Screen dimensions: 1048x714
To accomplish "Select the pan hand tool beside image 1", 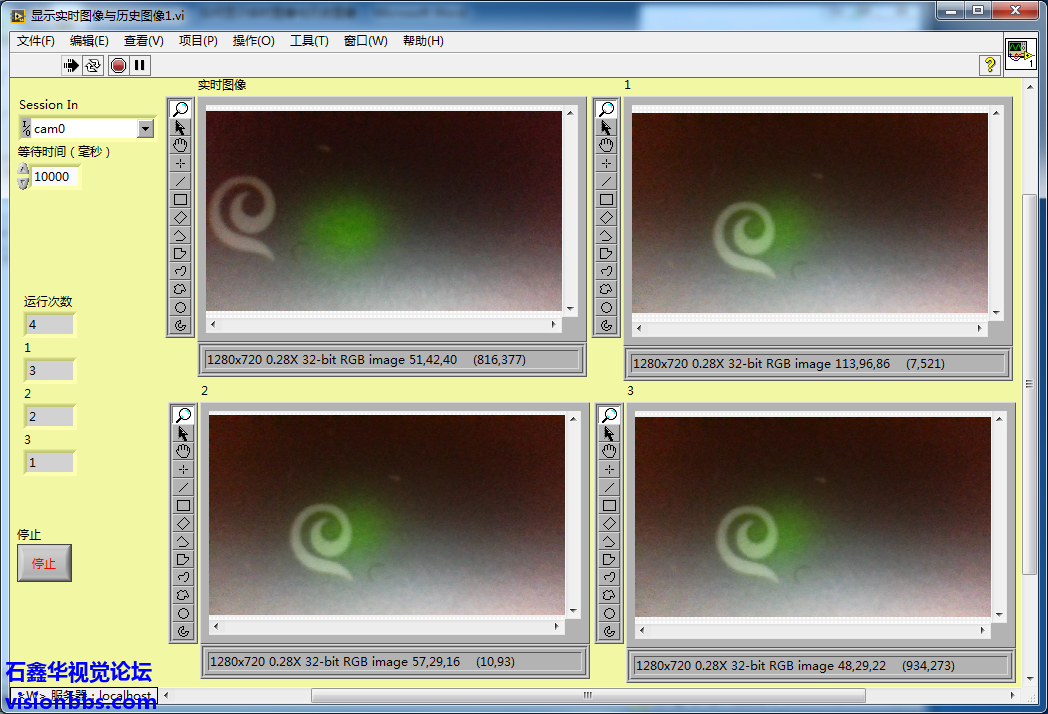I will coord(606,145).
